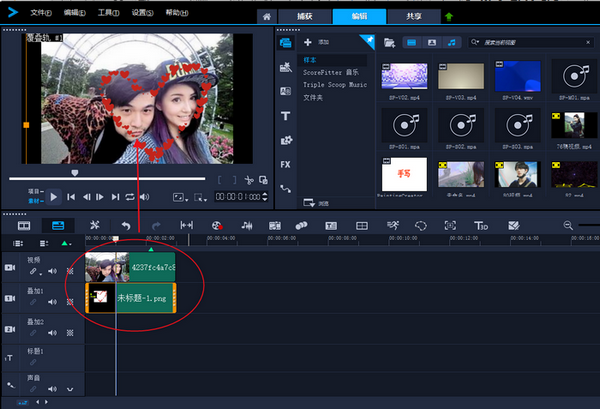Viewport: 600px width, 409px height.
Task: Open the 文件 menu dropdown
Action: point(42,12)
